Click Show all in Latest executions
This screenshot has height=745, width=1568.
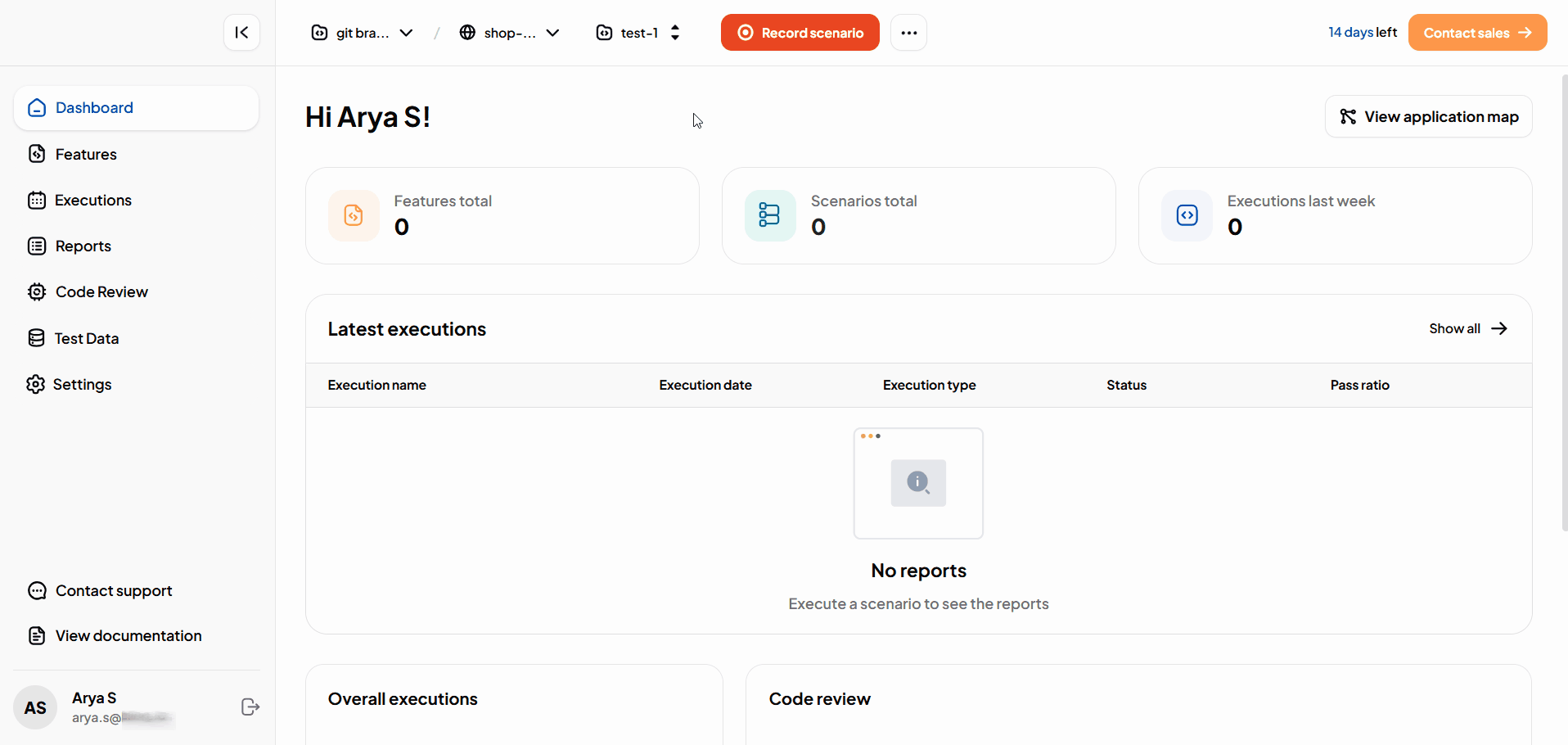point(1467,328)
